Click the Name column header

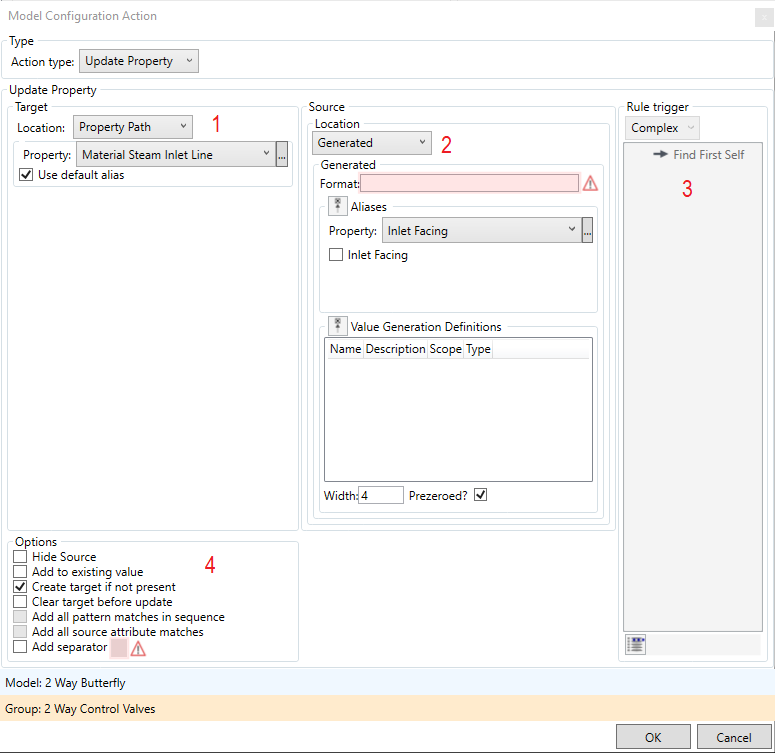345,349
